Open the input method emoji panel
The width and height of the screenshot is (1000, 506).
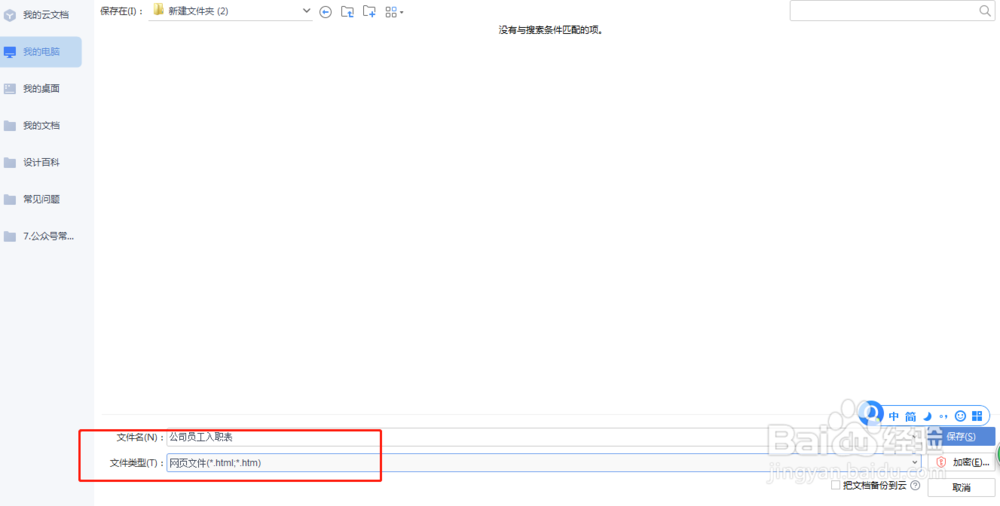(960, 416)
